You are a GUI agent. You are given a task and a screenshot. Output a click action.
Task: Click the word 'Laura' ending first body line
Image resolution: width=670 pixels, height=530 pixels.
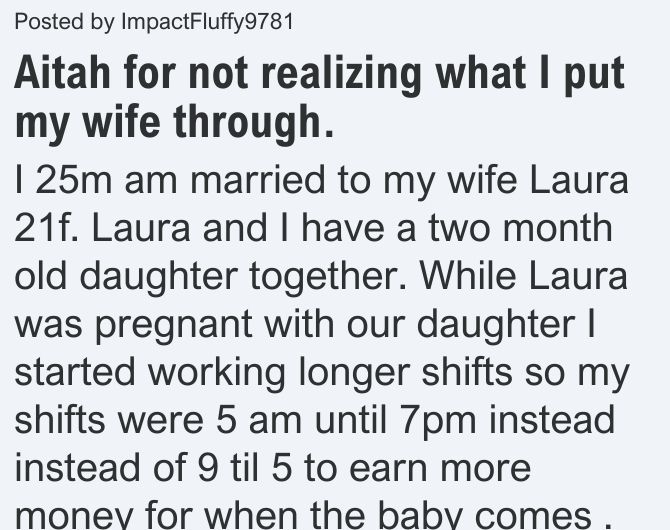(579, 180)
